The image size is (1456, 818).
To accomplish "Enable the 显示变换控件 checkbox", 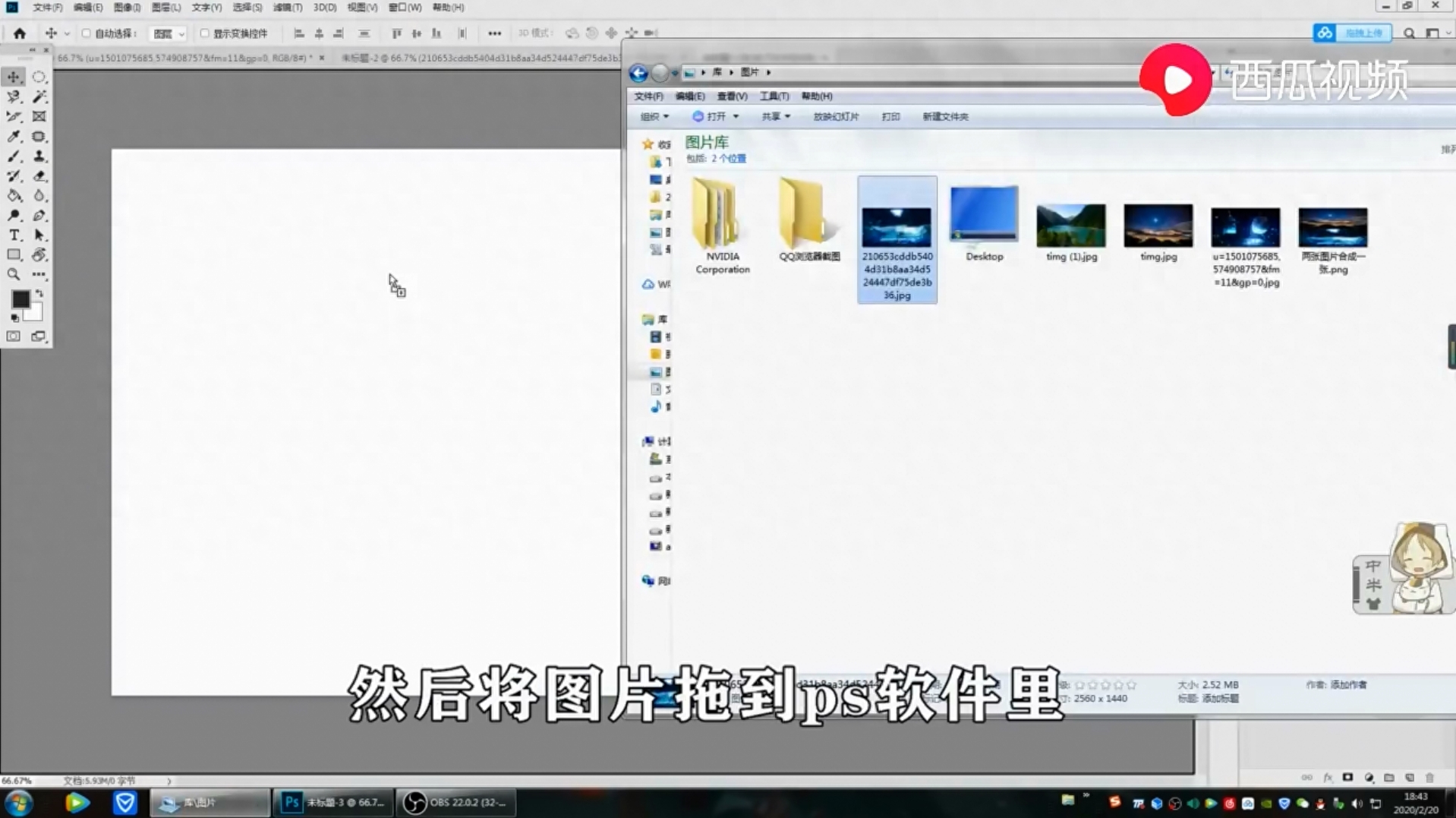I will pos(204,33).
